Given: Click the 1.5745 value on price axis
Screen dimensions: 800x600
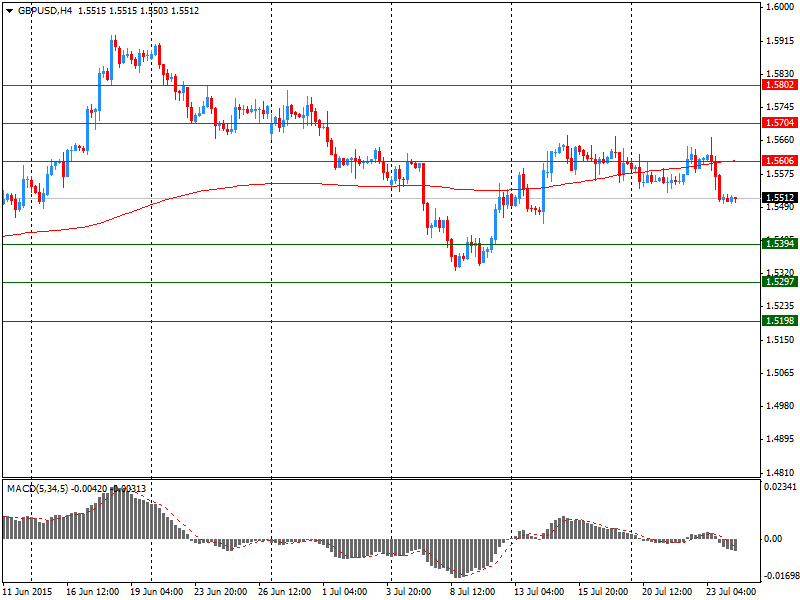Looking at the screenshot, I should (x=780, y=107).
